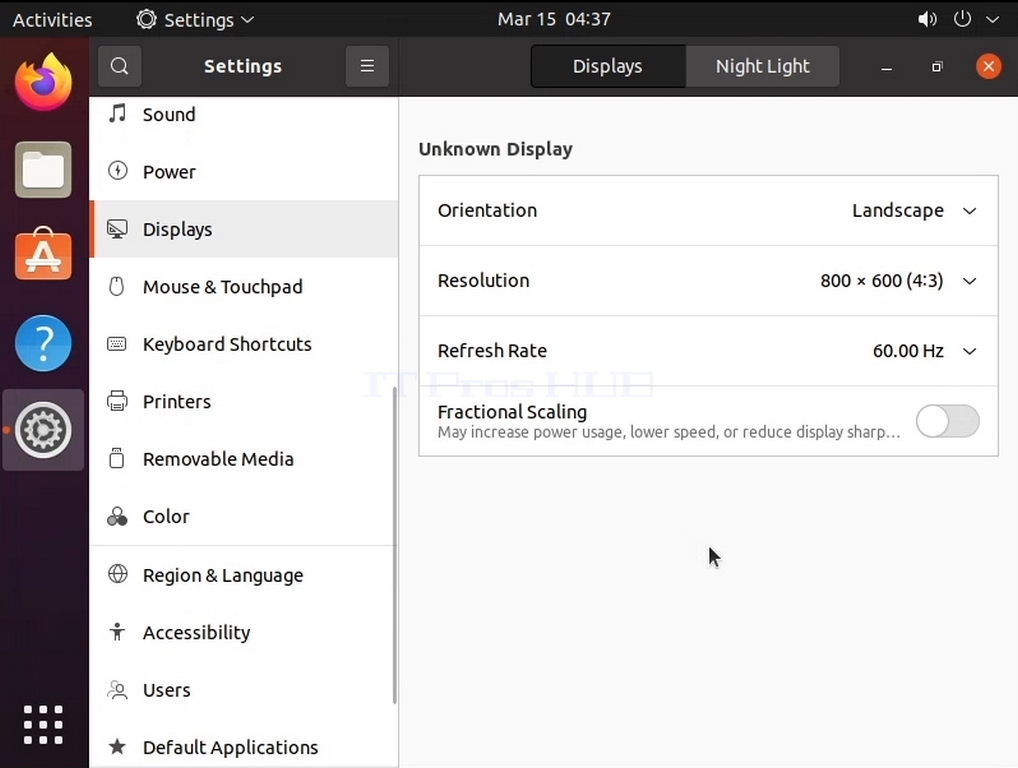Click the Power icon in sidebar

click(118, 171)
